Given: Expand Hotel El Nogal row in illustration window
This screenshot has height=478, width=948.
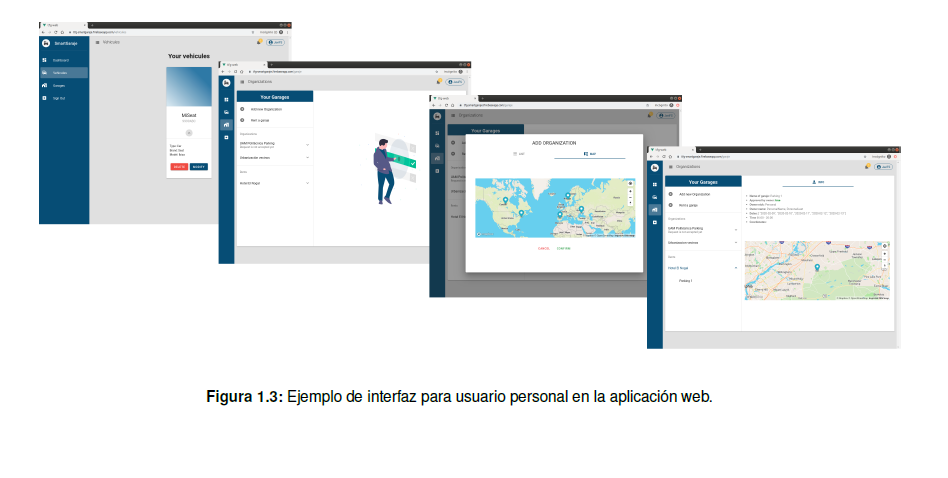Looking at the screenshot, I should coord(274,183).
